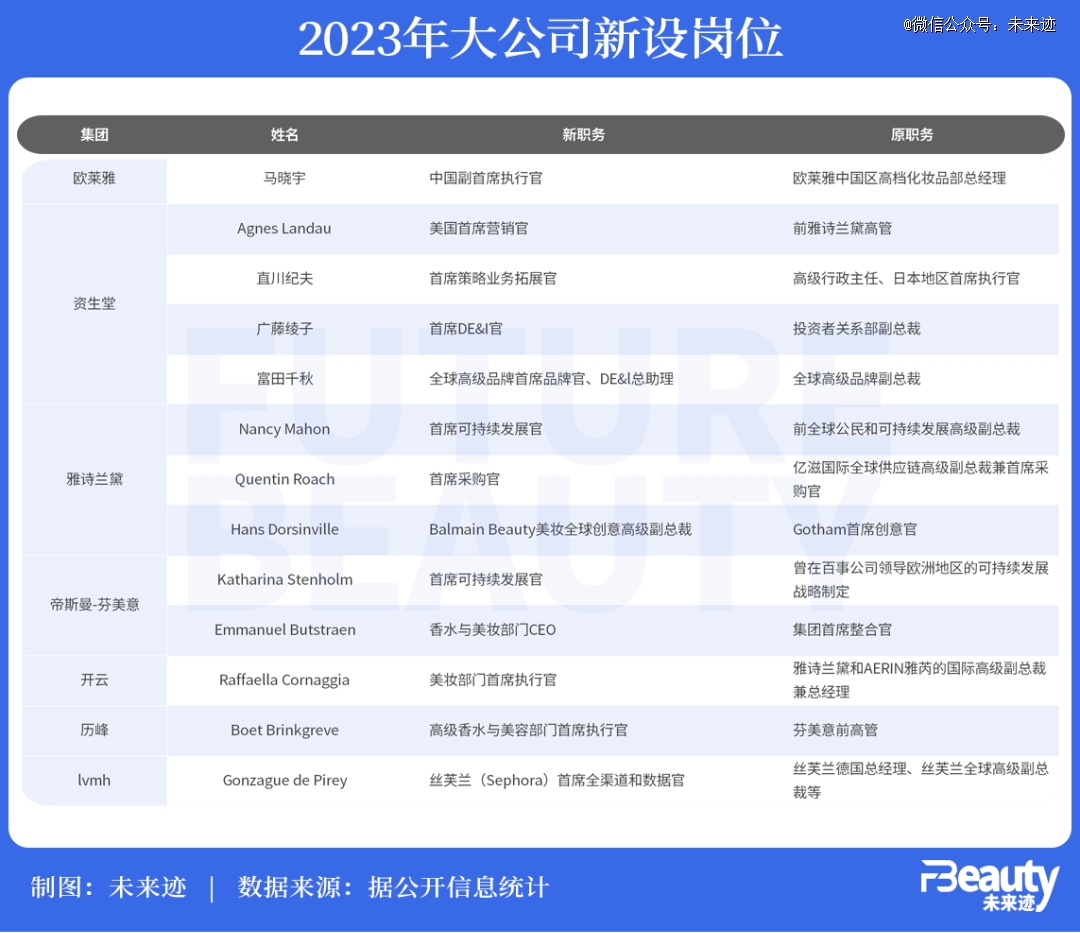Click the "资生堂" group cell

pos(94,304)
